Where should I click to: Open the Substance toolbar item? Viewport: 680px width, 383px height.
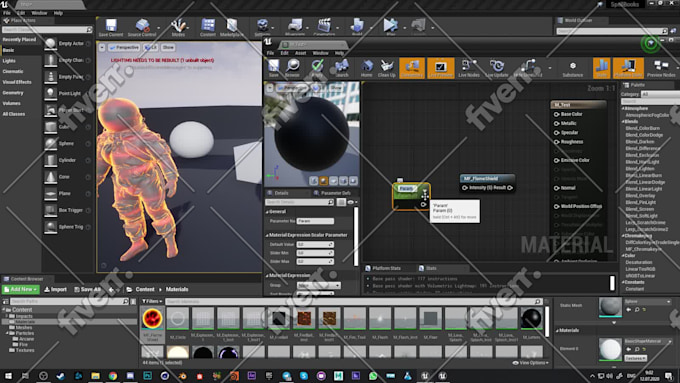[x=572, y=69]
